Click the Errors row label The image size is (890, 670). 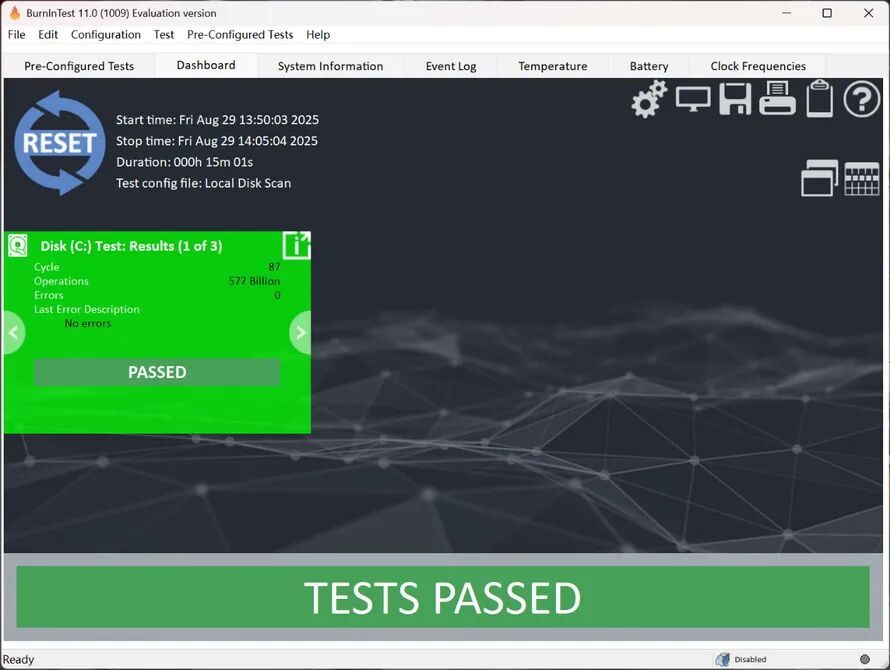click(x=48, y=295)
